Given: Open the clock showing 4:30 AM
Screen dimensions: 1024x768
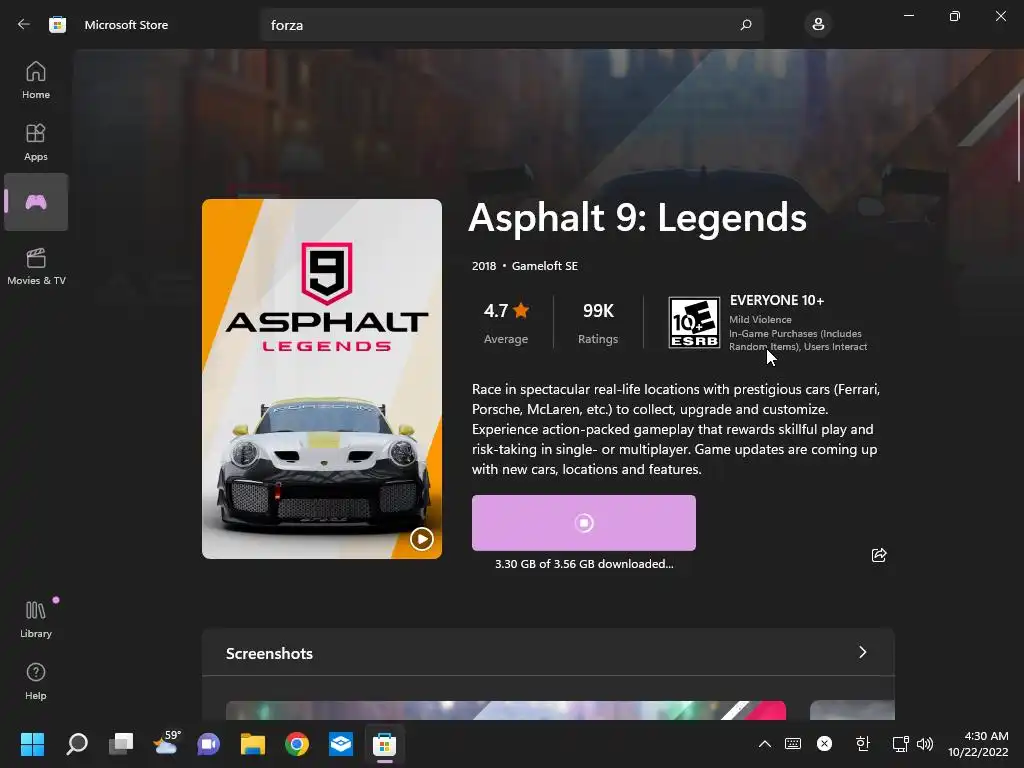Looking at the screenshot, I should pyautogui.click(x=978, y=744).
